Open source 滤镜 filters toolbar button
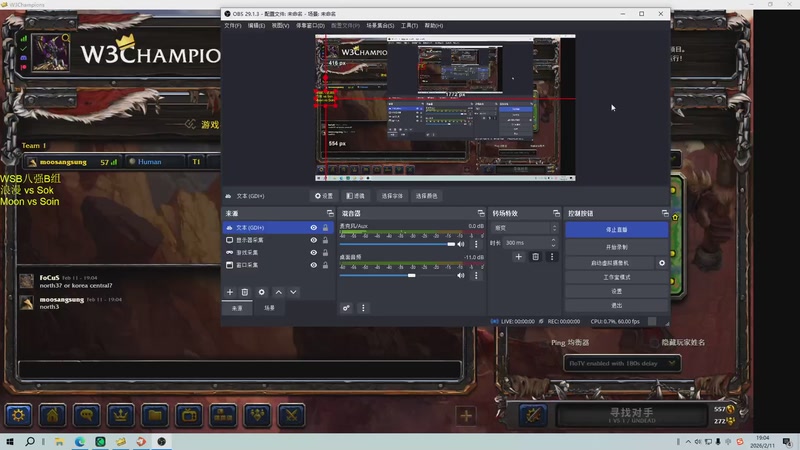This screenshot has width=800, height=450. point(356,196)
